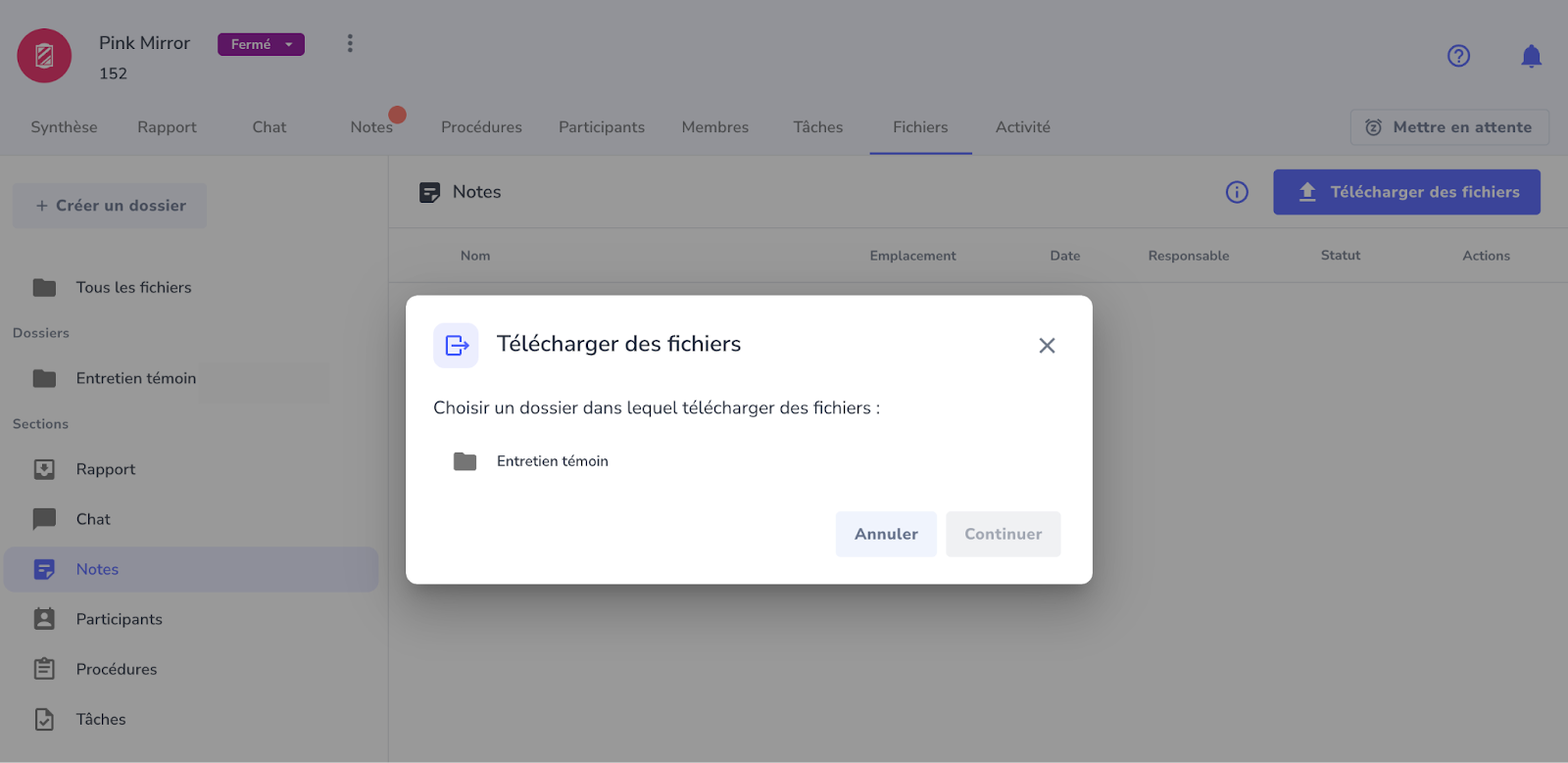Click the folder icon next to Tous les fichiers
This screenshot has width=1568, height=763.
pyautogui.click(x=44, y=288)
